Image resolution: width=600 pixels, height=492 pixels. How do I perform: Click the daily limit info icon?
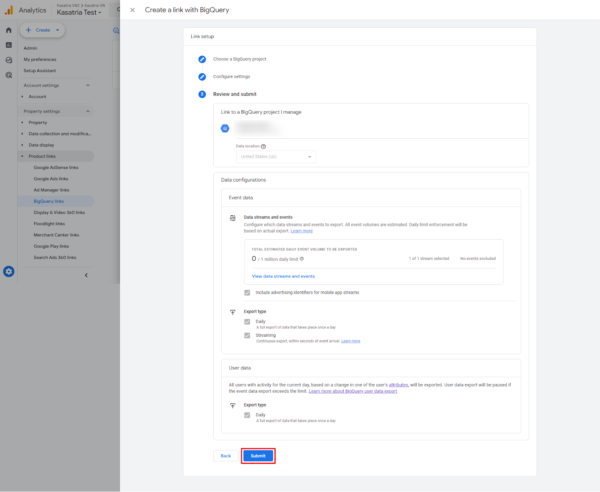point(302,259)
